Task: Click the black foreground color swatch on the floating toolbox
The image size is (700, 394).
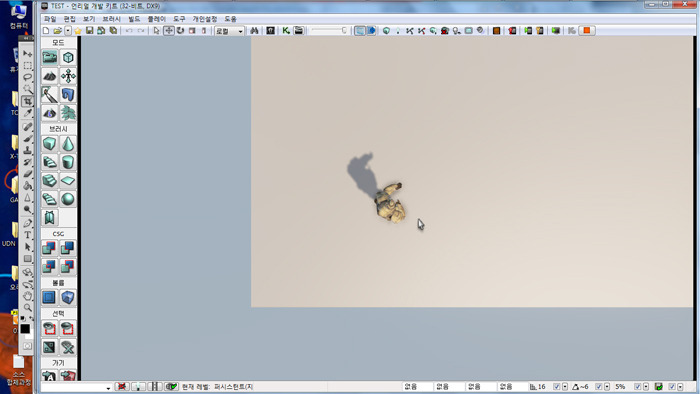Action: coord(25,329)
